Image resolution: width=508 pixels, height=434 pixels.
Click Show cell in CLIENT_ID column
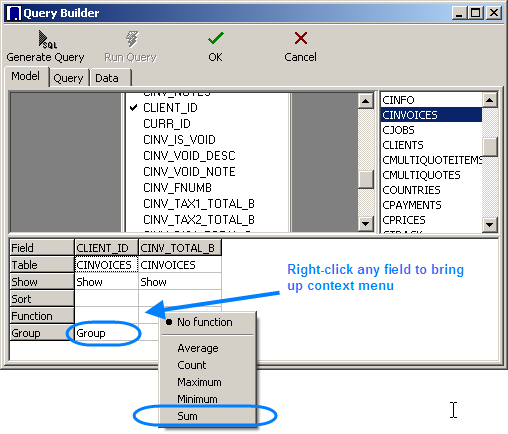106,282
